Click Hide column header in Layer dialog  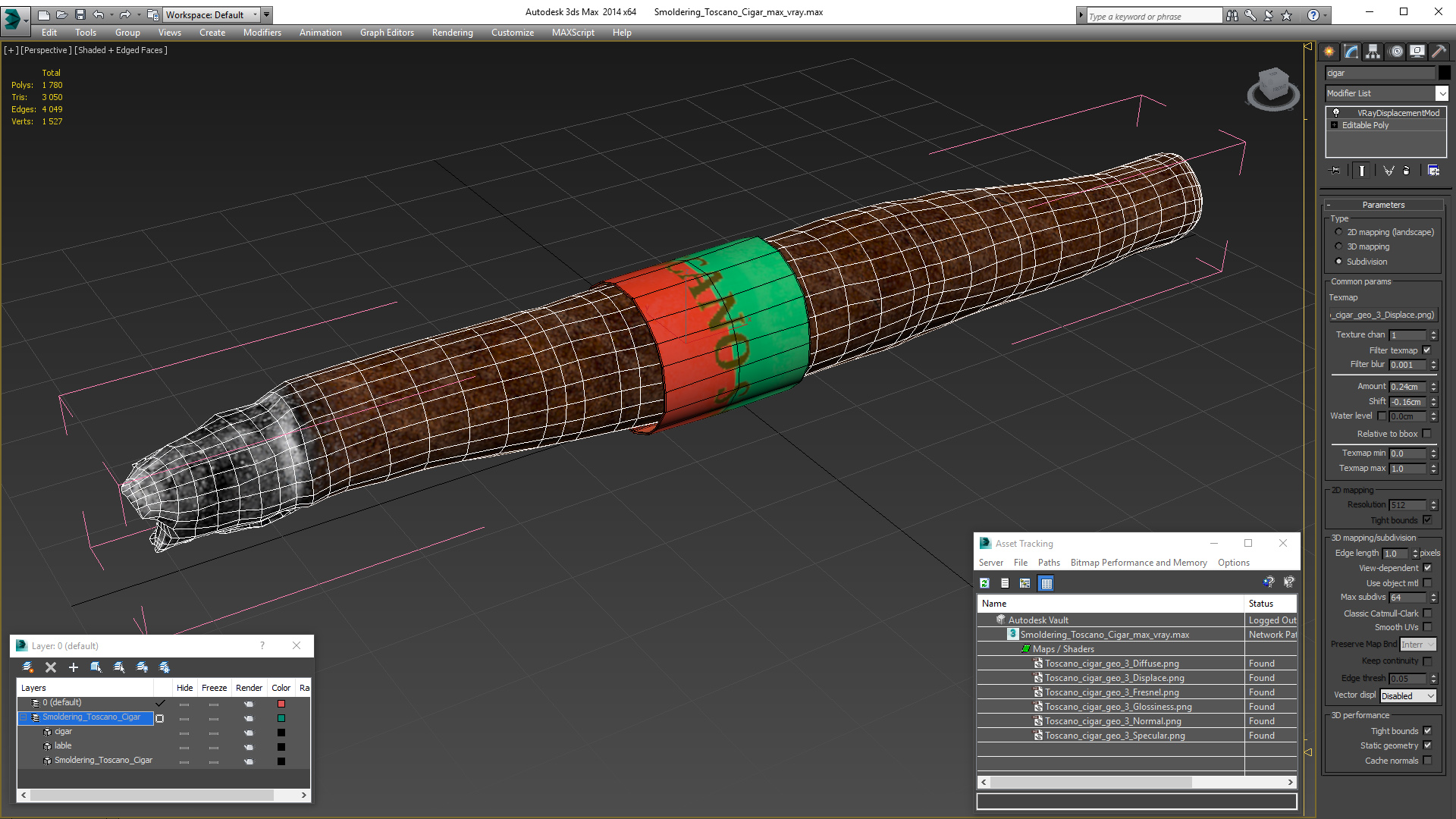pos(184,688)
